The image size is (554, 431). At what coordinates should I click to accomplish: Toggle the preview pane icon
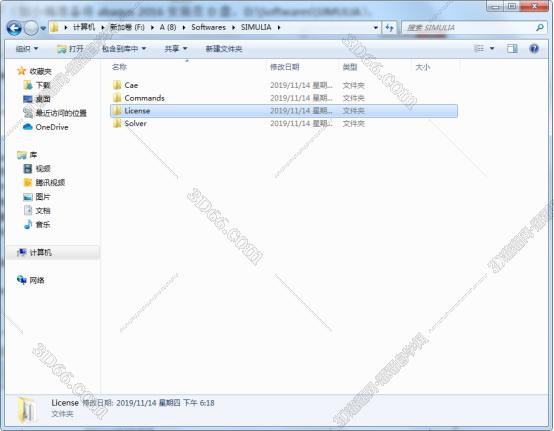(512, 48)
